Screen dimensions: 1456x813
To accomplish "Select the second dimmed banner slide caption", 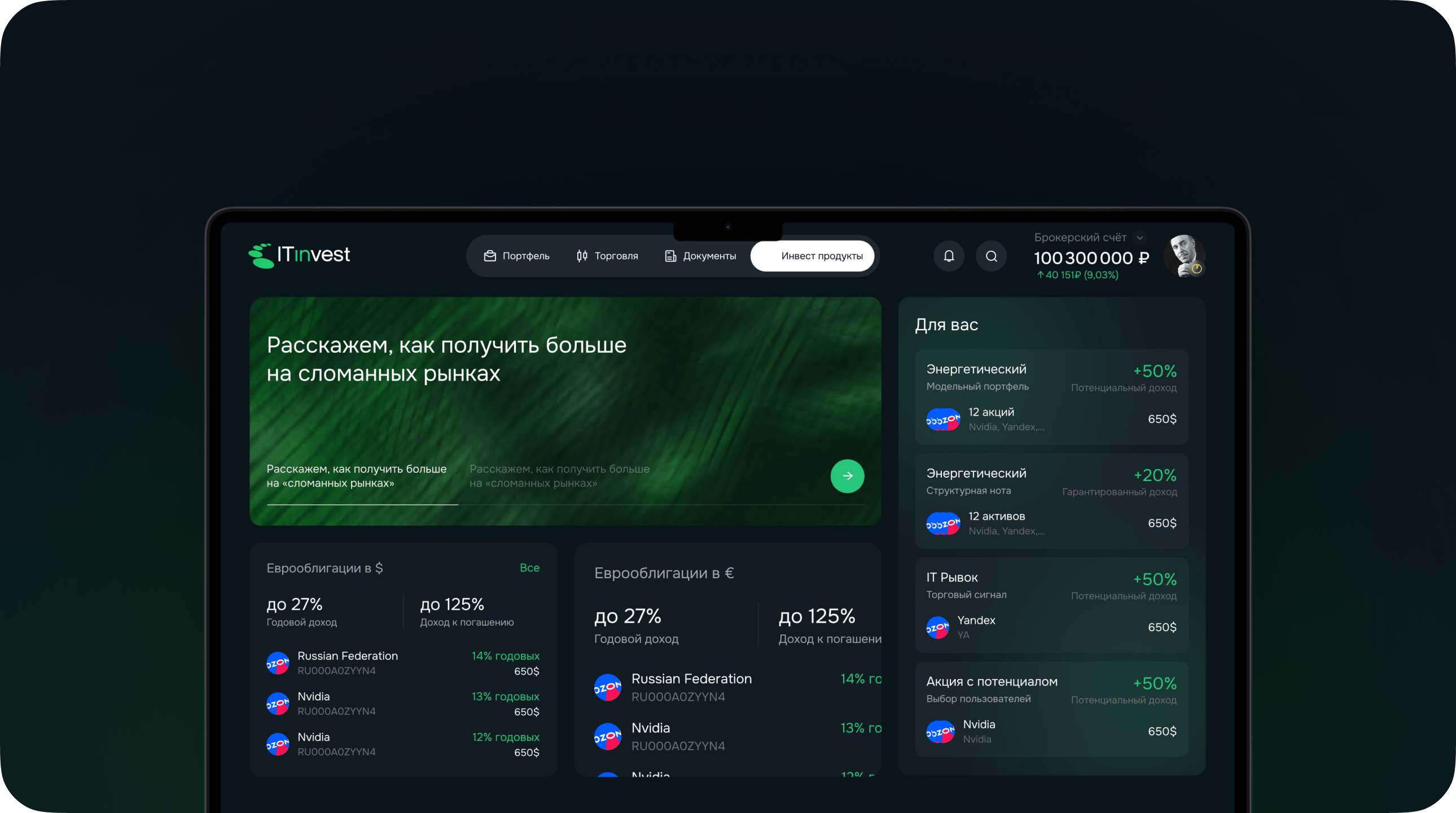I will coord(560,476).
